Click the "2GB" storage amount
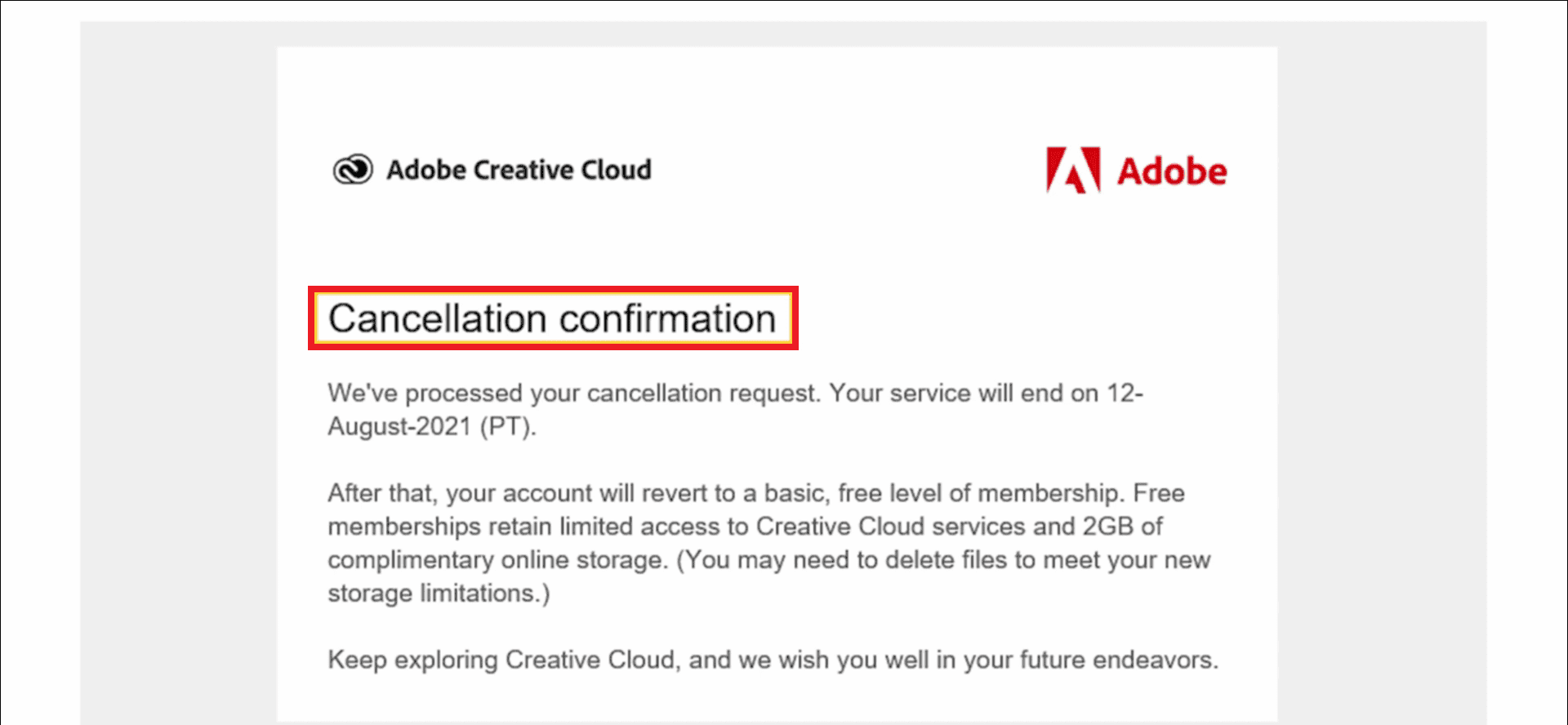This screenshot has width=1568, height=725. [x=1109, y=527]
